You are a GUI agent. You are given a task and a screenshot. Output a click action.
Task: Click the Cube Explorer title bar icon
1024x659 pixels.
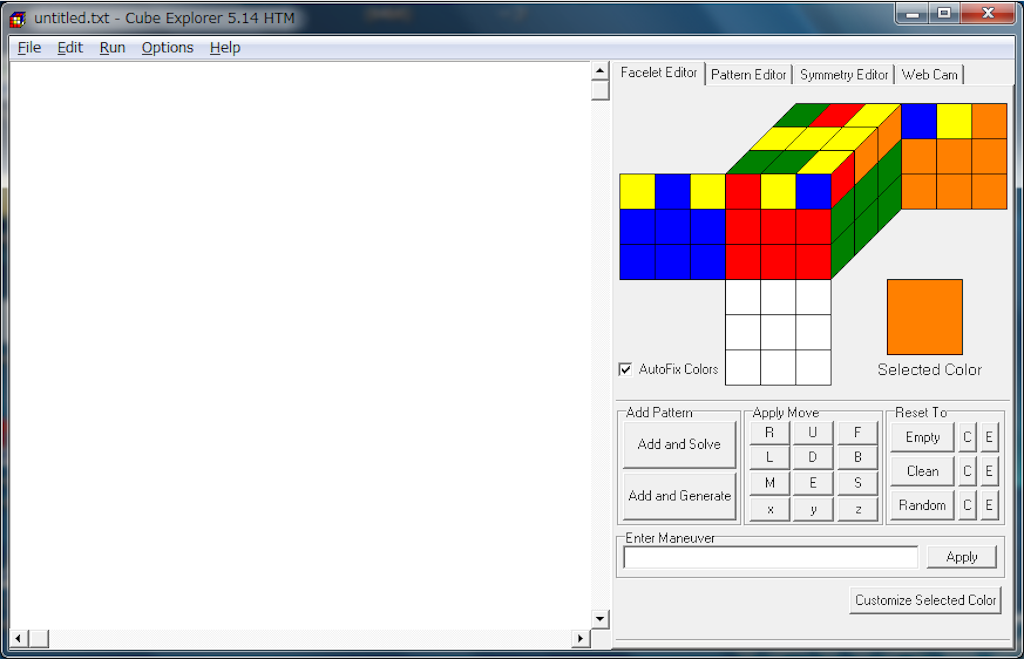18,19
